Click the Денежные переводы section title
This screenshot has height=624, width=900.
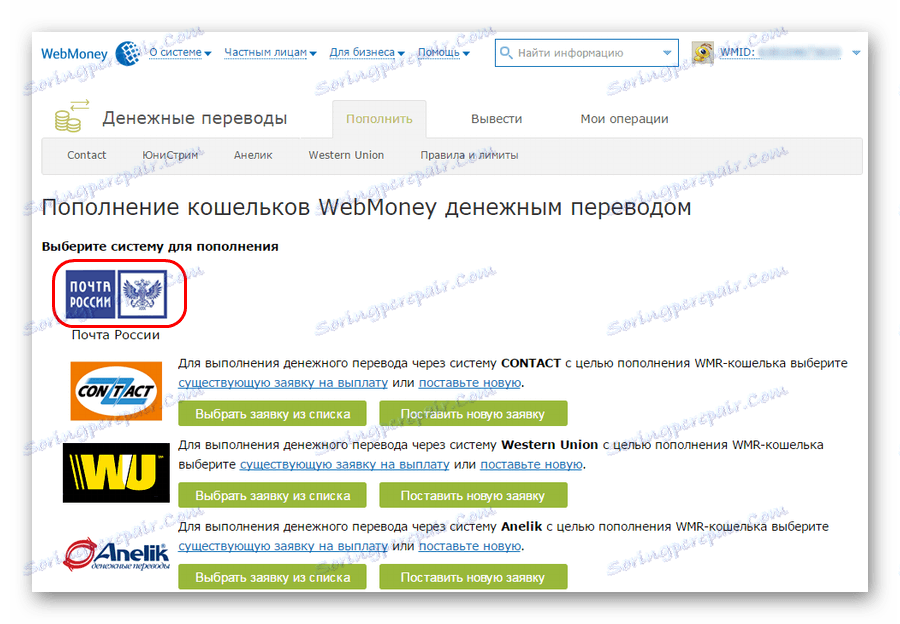point(195,118)
